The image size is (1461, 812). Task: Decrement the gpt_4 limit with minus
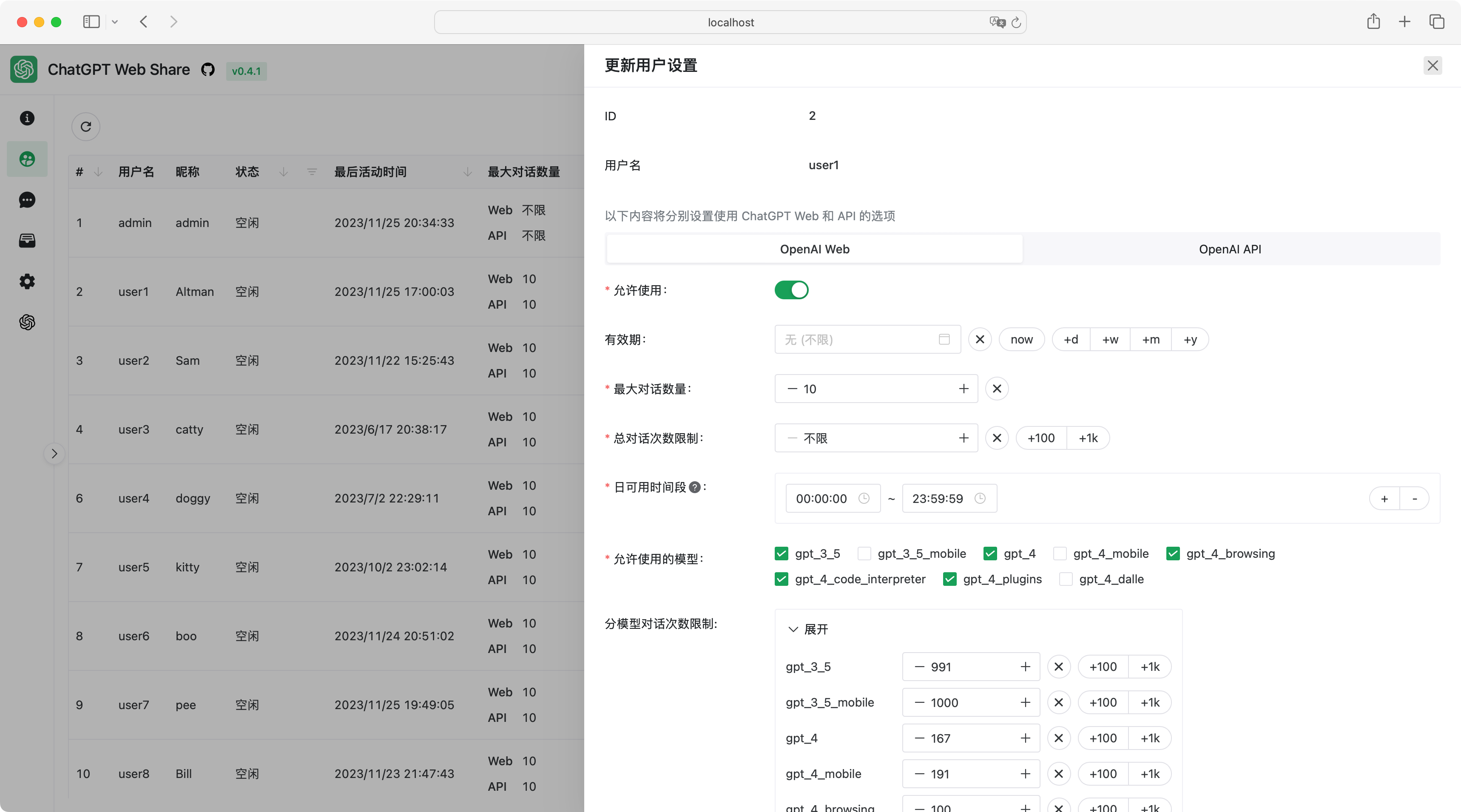click(x=919, y=738)
